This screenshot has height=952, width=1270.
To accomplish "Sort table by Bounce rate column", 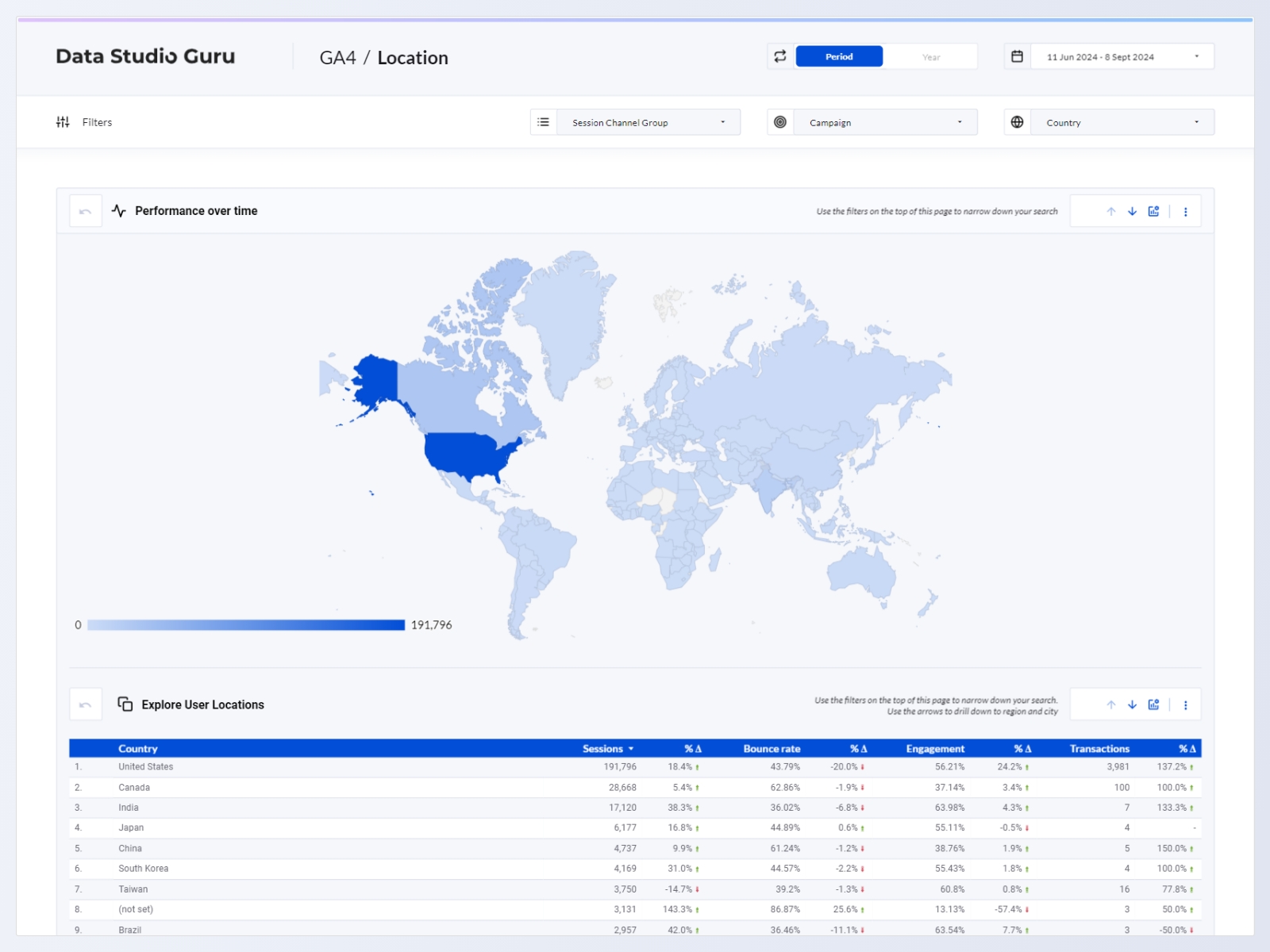I will click(x=771, y=749).
